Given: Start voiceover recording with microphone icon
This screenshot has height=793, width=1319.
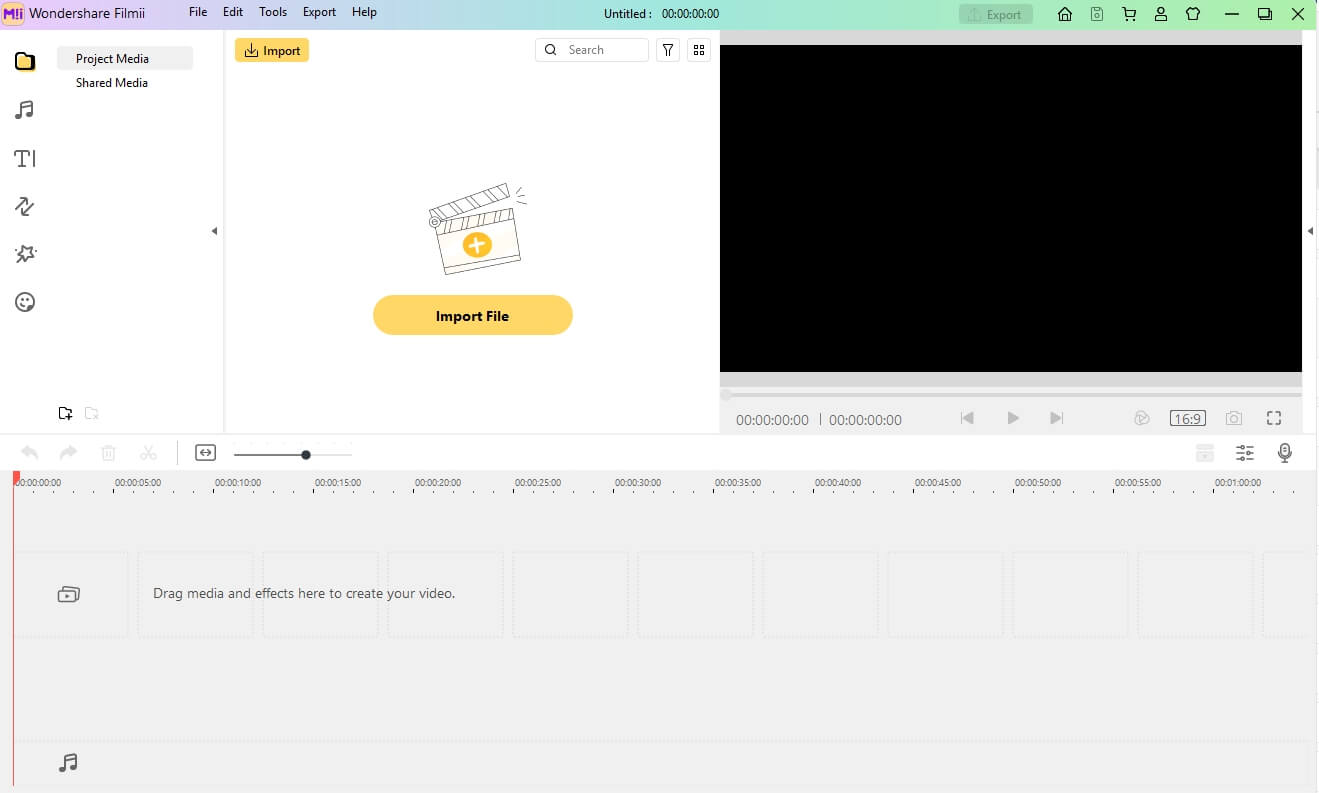Looking at the screenshot, I should [x=1285, y=453].
